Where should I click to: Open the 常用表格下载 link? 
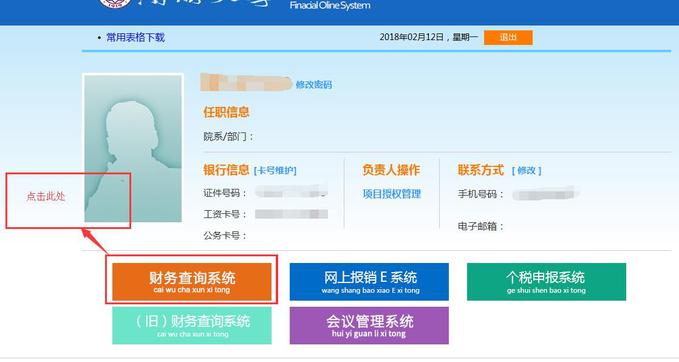coord(136,37)
